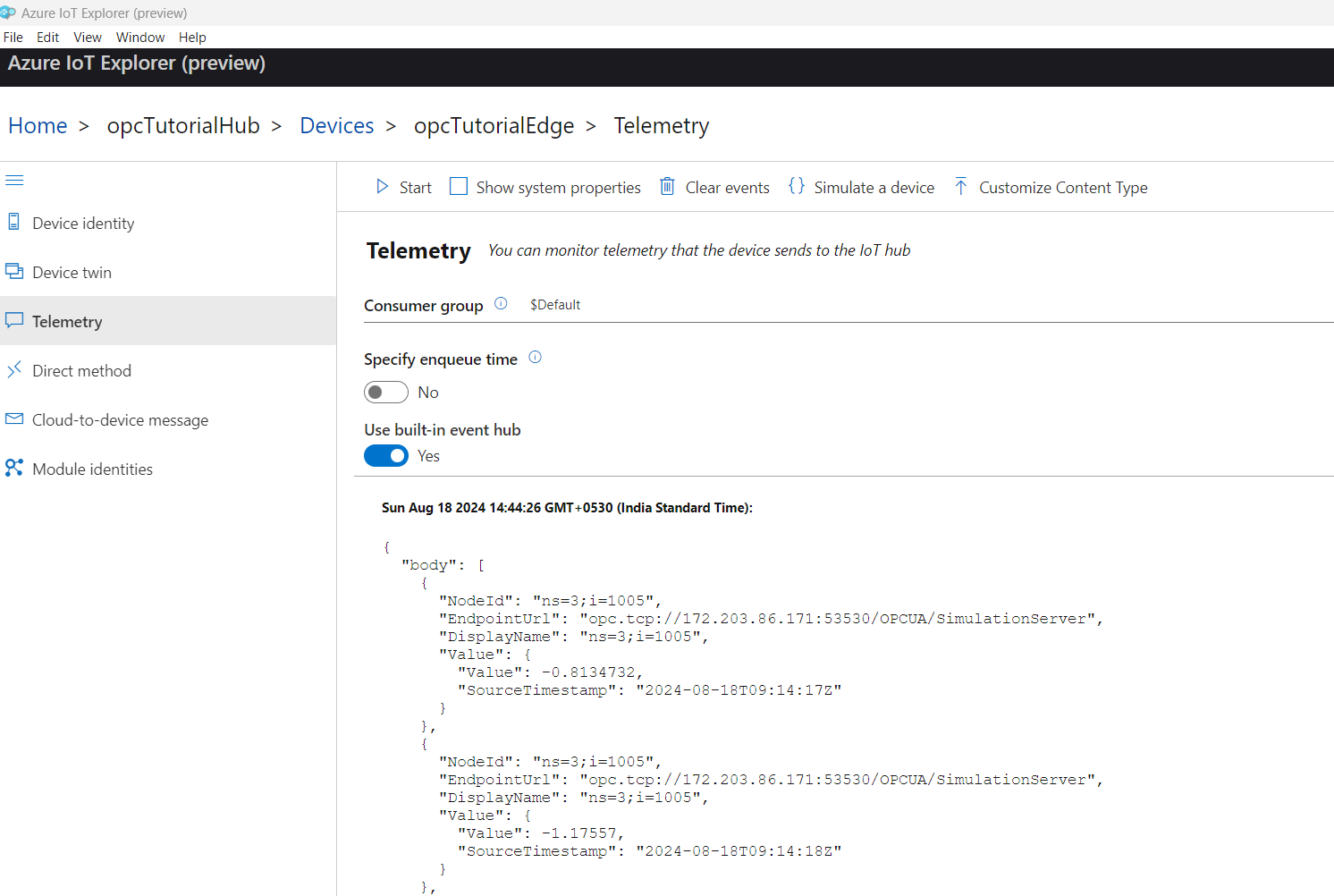Enable Show system properties checkbox
1334x896 pixels.
(459, 186)
